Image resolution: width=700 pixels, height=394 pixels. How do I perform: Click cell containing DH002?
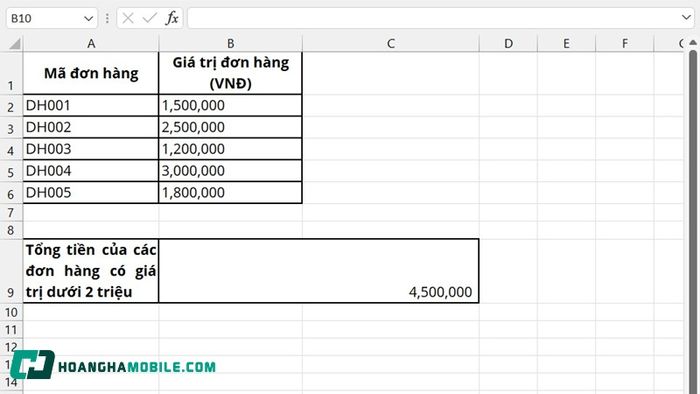click(x=91, y=127)
